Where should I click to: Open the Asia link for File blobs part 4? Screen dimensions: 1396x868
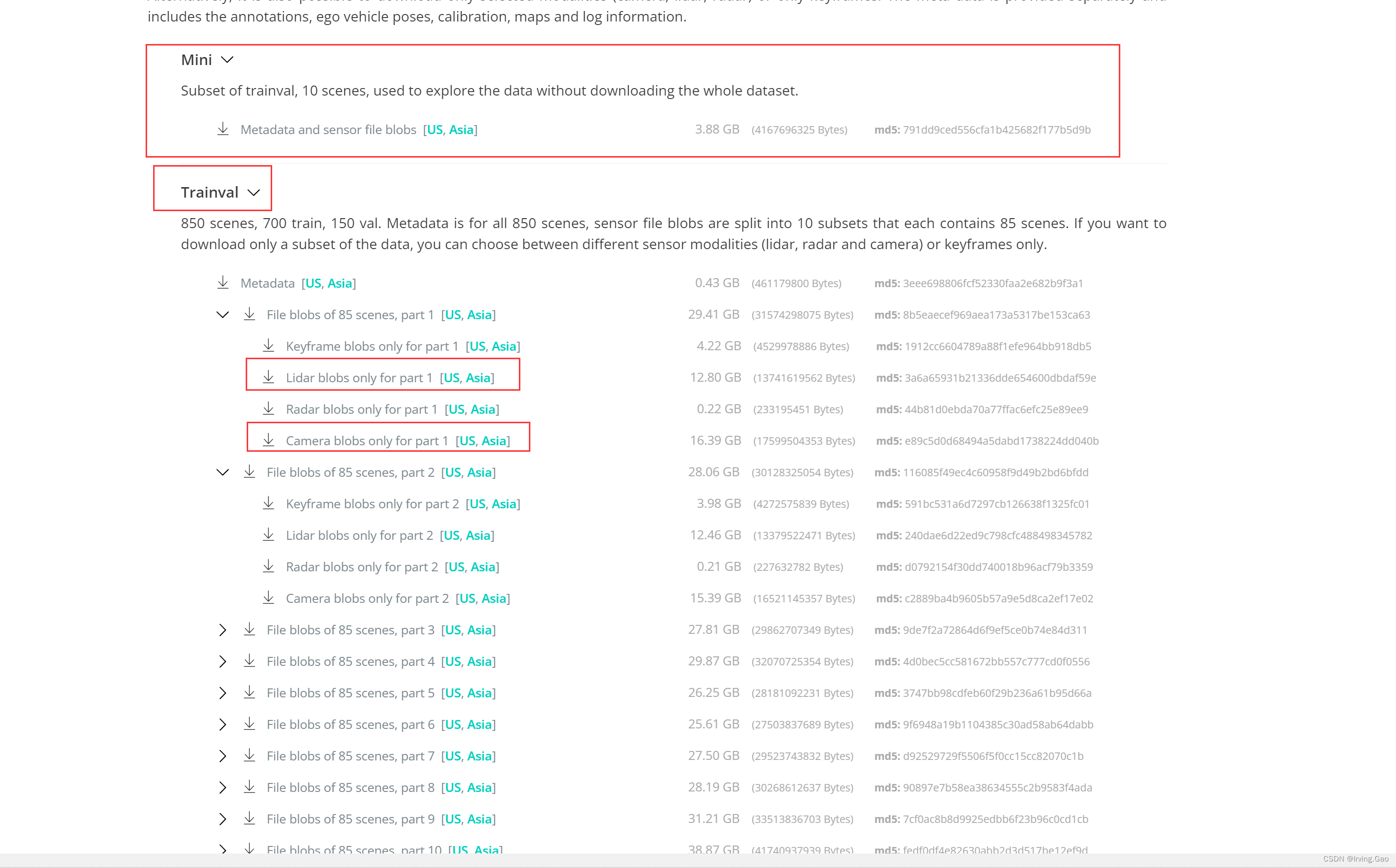tap(479, 661)
